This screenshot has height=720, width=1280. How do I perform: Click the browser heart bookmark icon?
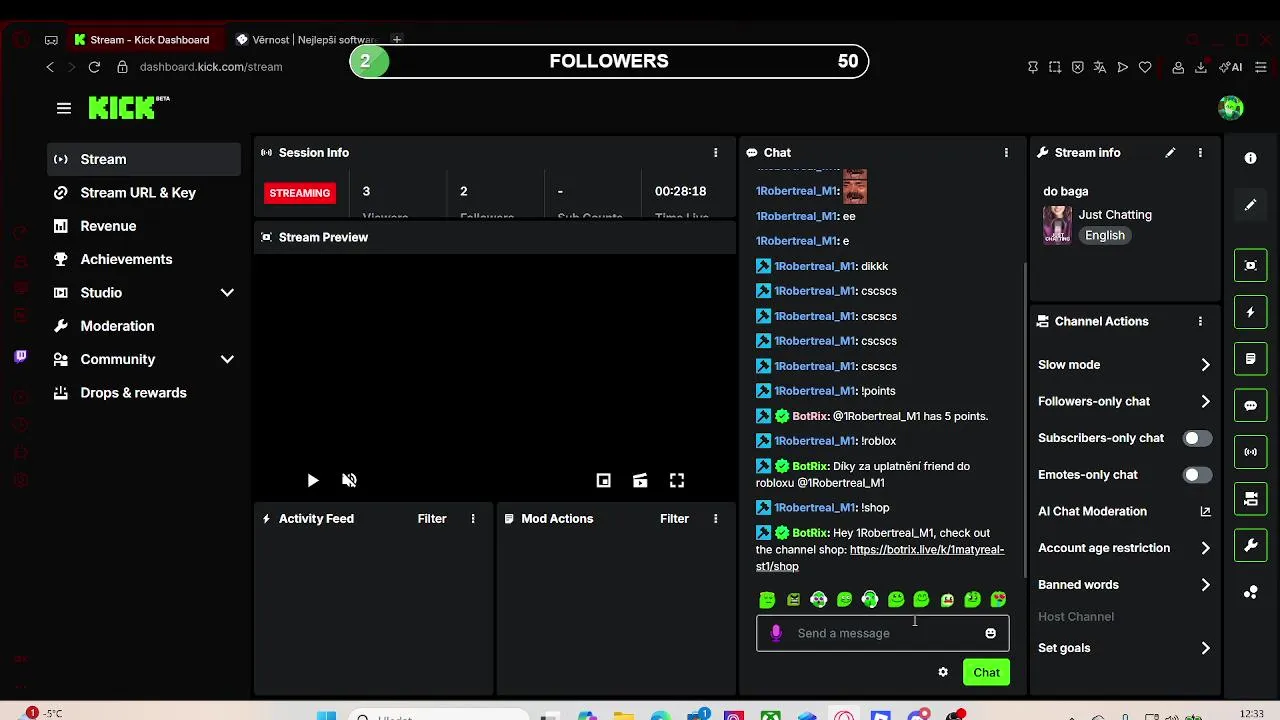click(x=1145, y=67)
